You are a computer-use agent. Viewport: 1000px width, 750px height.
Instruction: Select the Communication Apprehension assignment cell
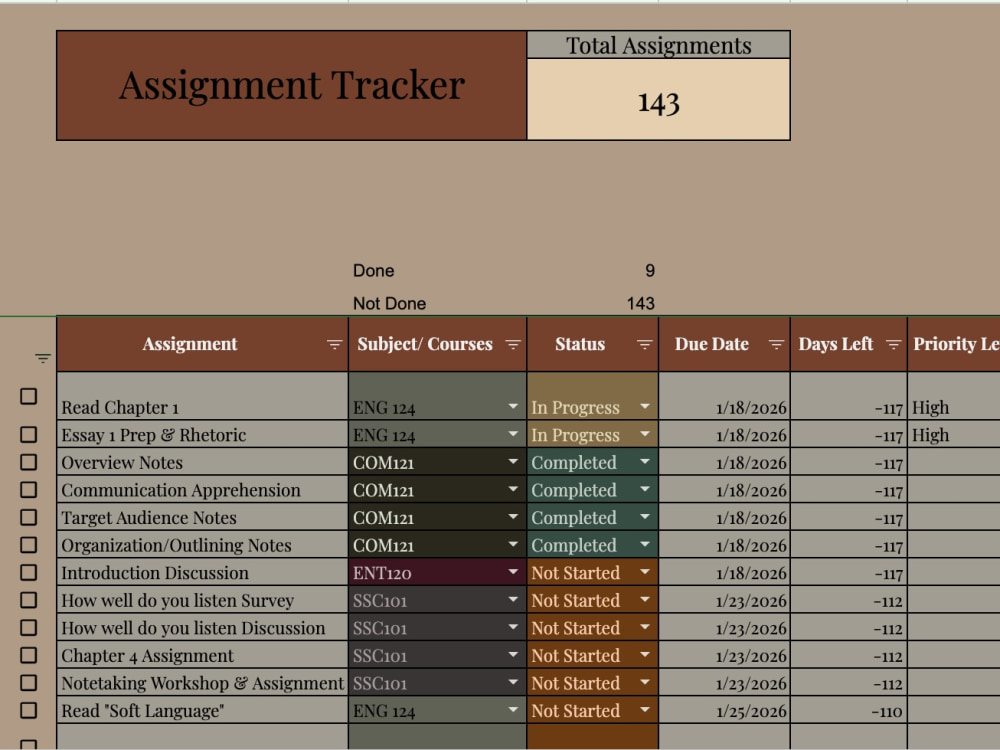(202, 490)
